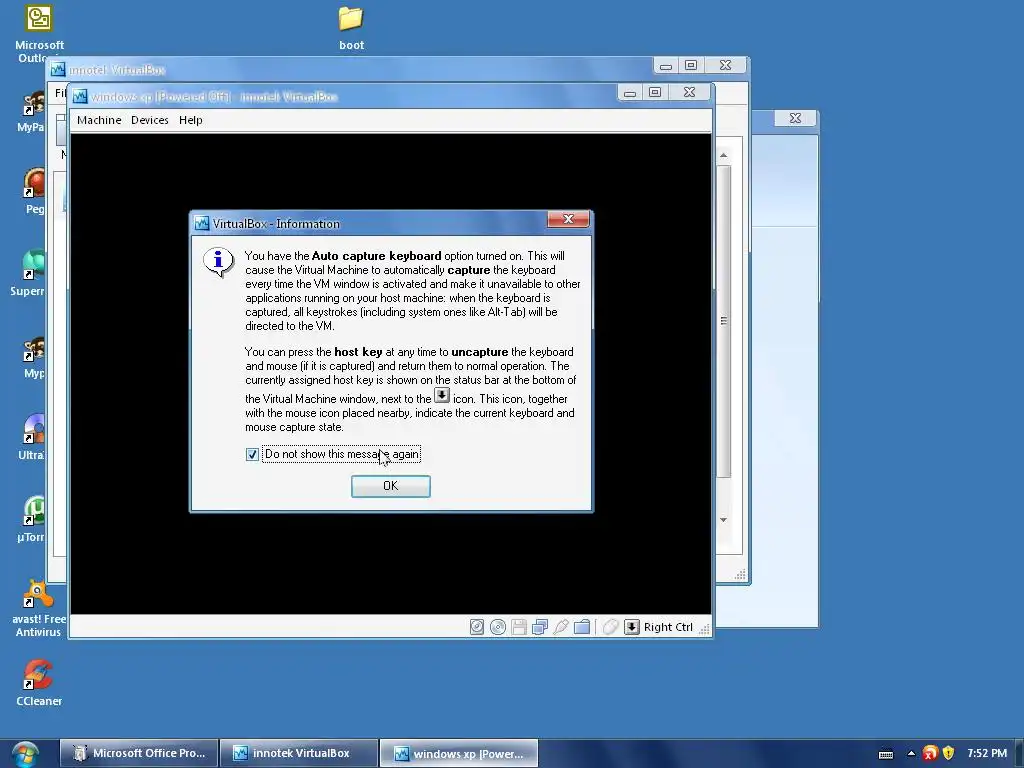Click the shared folders status icon
Screen dimensions: 1024x768
point(582,627)
